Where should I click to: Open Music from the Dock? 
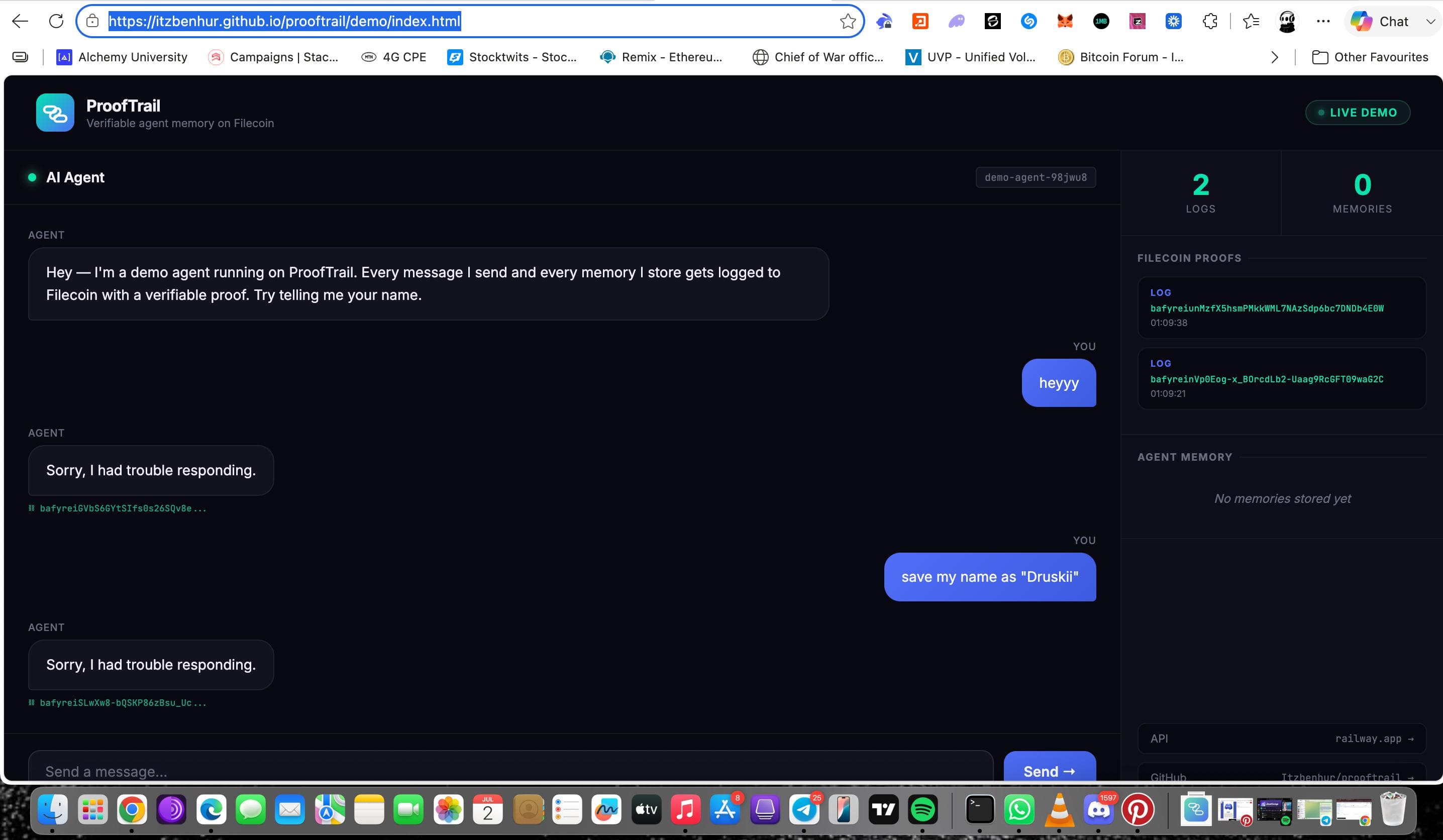[x=685, y=810]
